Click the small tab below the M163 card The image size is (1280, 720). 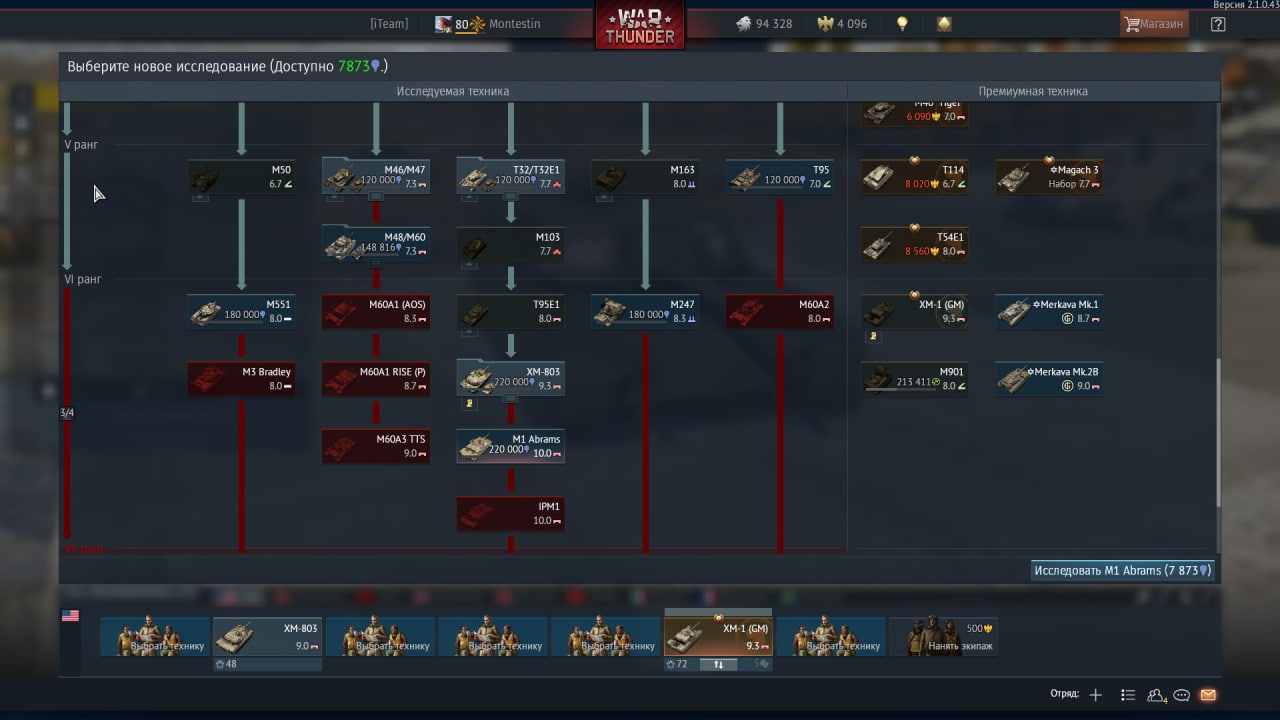click(603, 198)
